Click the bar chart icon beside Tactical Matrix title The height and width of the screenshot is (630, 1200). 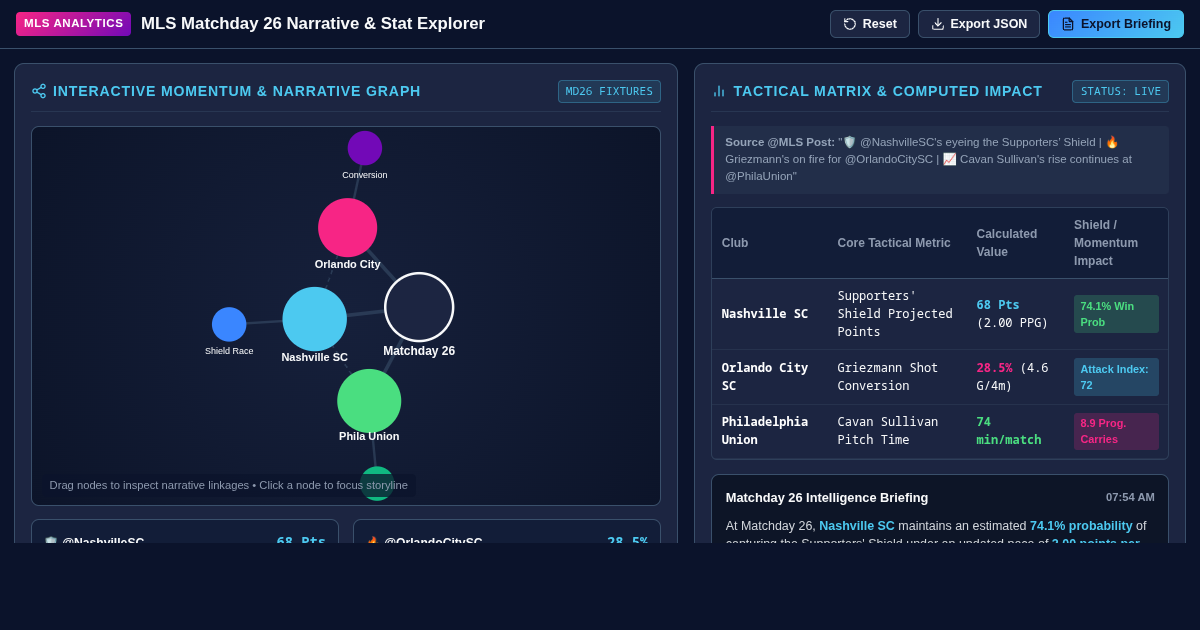[x=719, y=91]
